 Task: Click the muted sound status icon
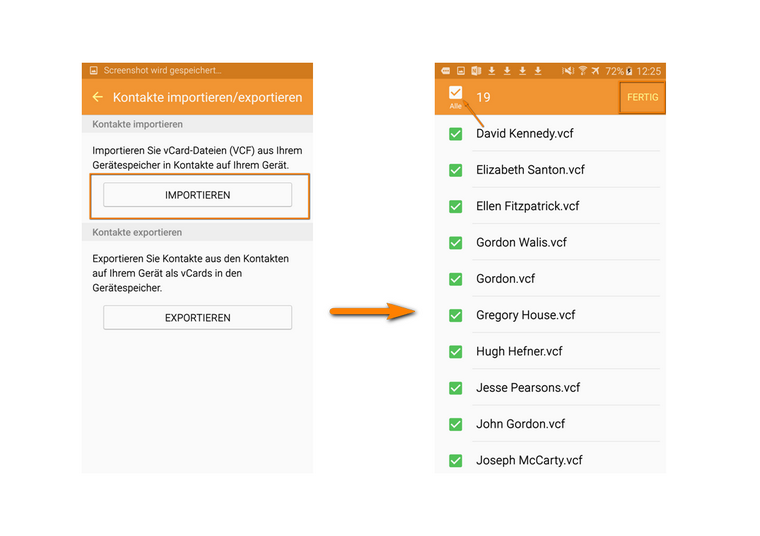[x=567, y=71]
